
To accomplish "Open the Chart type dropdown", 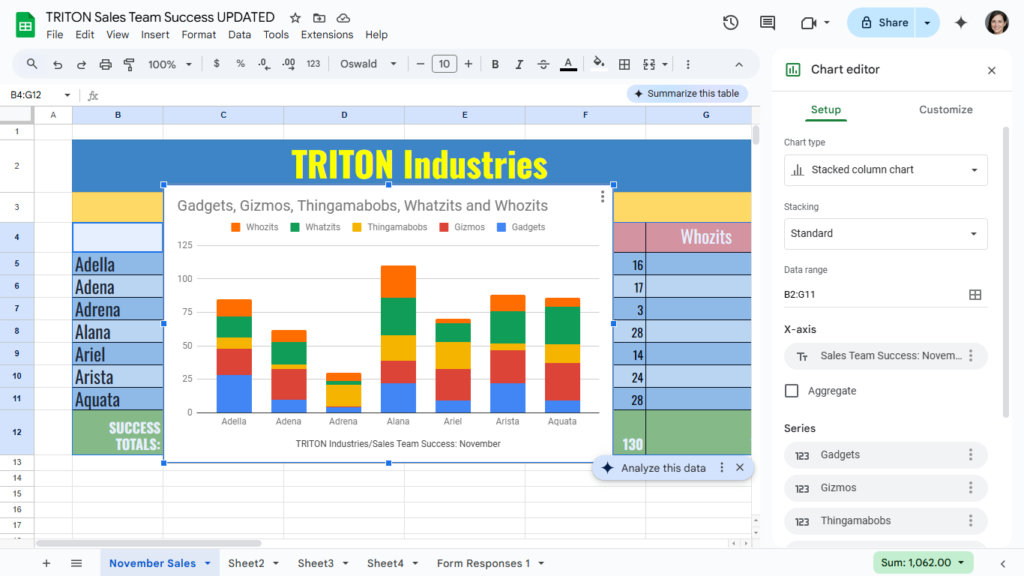I will coord(885,170).
